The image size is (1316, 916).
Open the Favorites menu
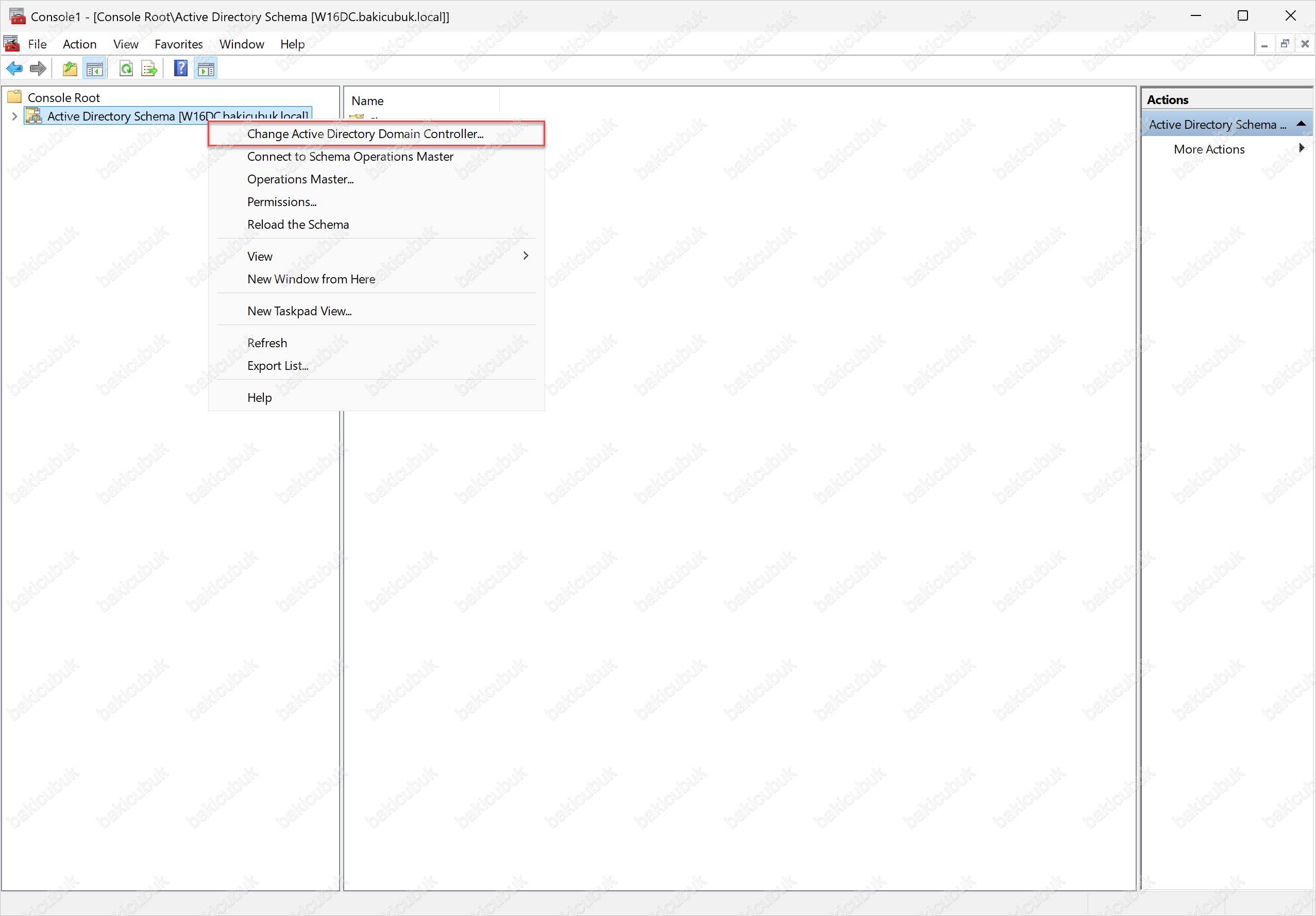(179, 44)
